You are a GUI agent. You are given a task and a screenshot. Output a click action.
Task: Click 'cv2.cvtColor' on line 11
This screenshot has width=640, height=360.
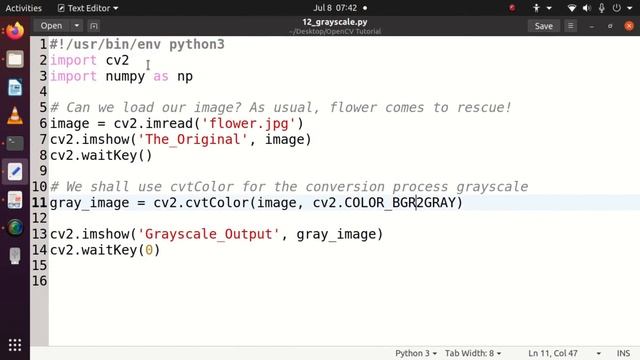pyautogui.click(x=200, y=203)
